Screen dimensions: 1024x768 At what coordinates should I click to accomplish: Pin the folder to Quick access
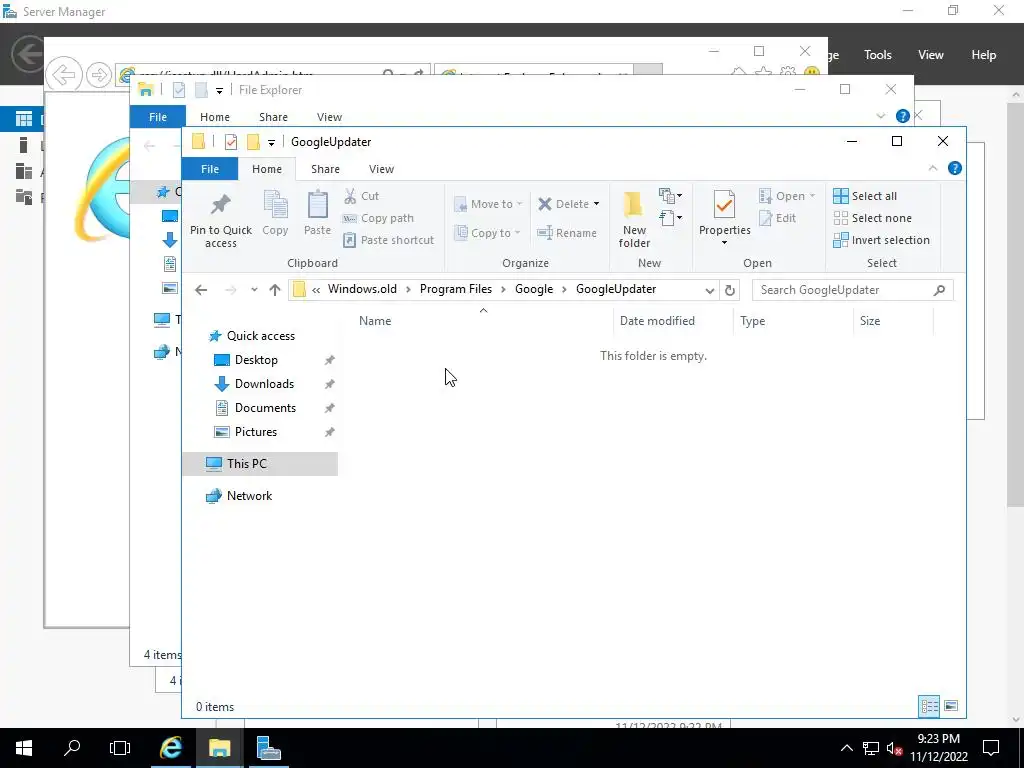point(221,221)
